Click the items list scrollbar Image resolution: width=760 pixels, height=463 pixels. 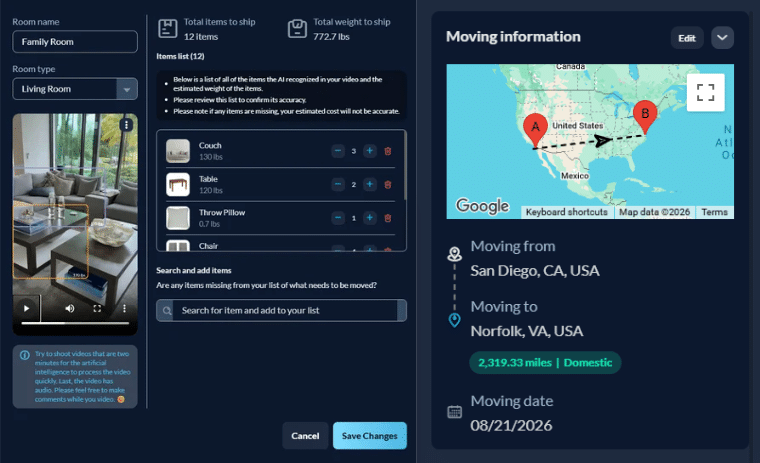[405, 165]
